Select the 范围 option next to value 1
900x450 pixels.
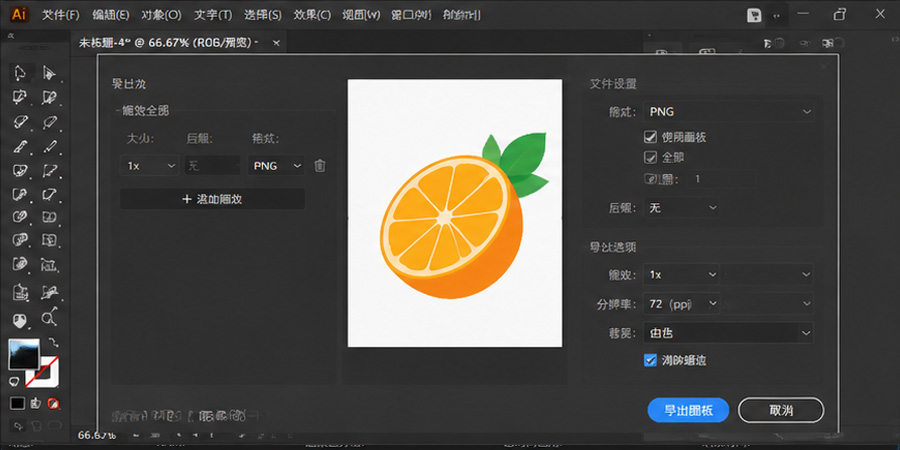650,179
